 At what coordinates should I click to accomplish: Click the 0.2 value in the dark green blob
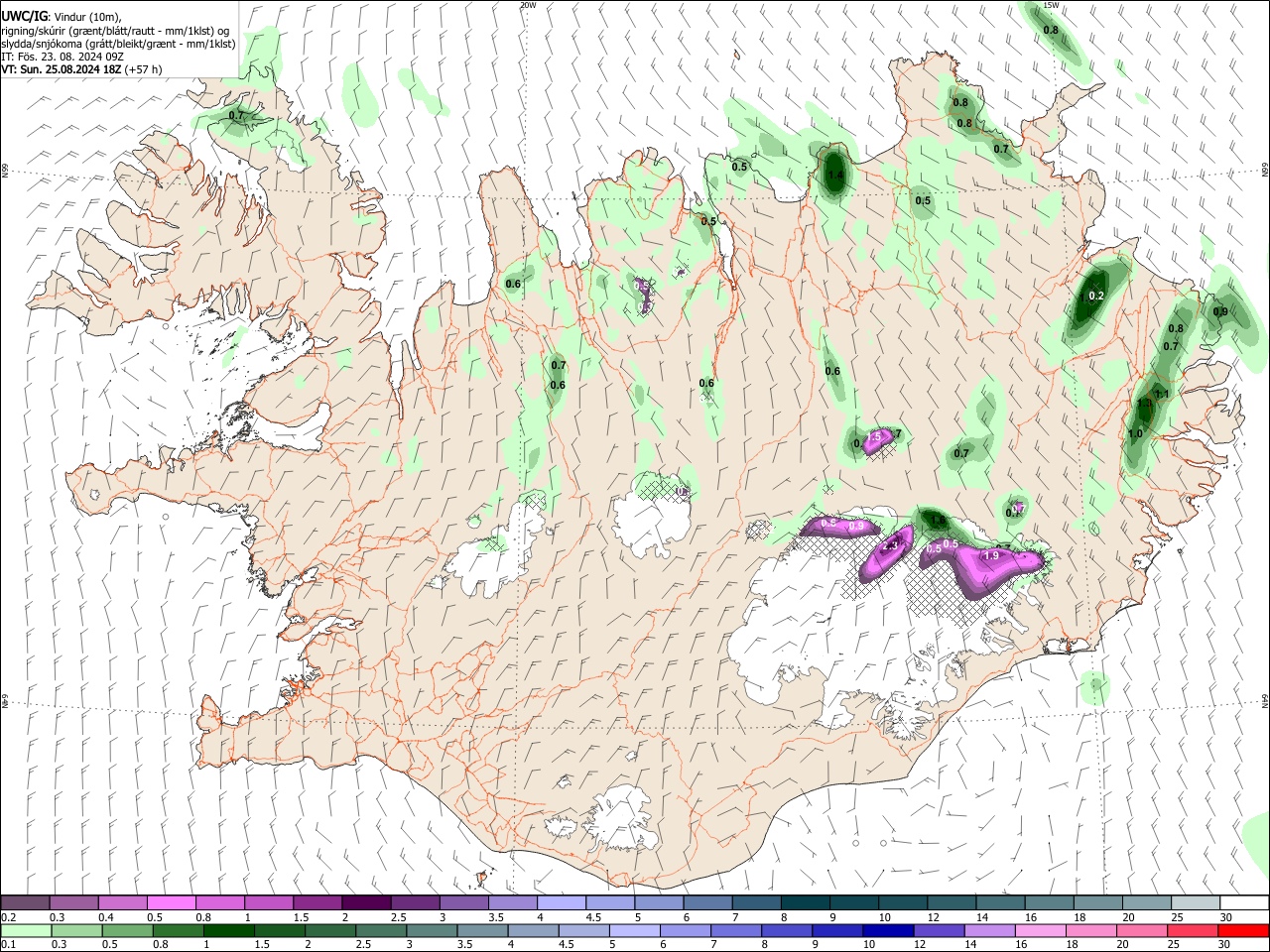tap(1096, 297)
